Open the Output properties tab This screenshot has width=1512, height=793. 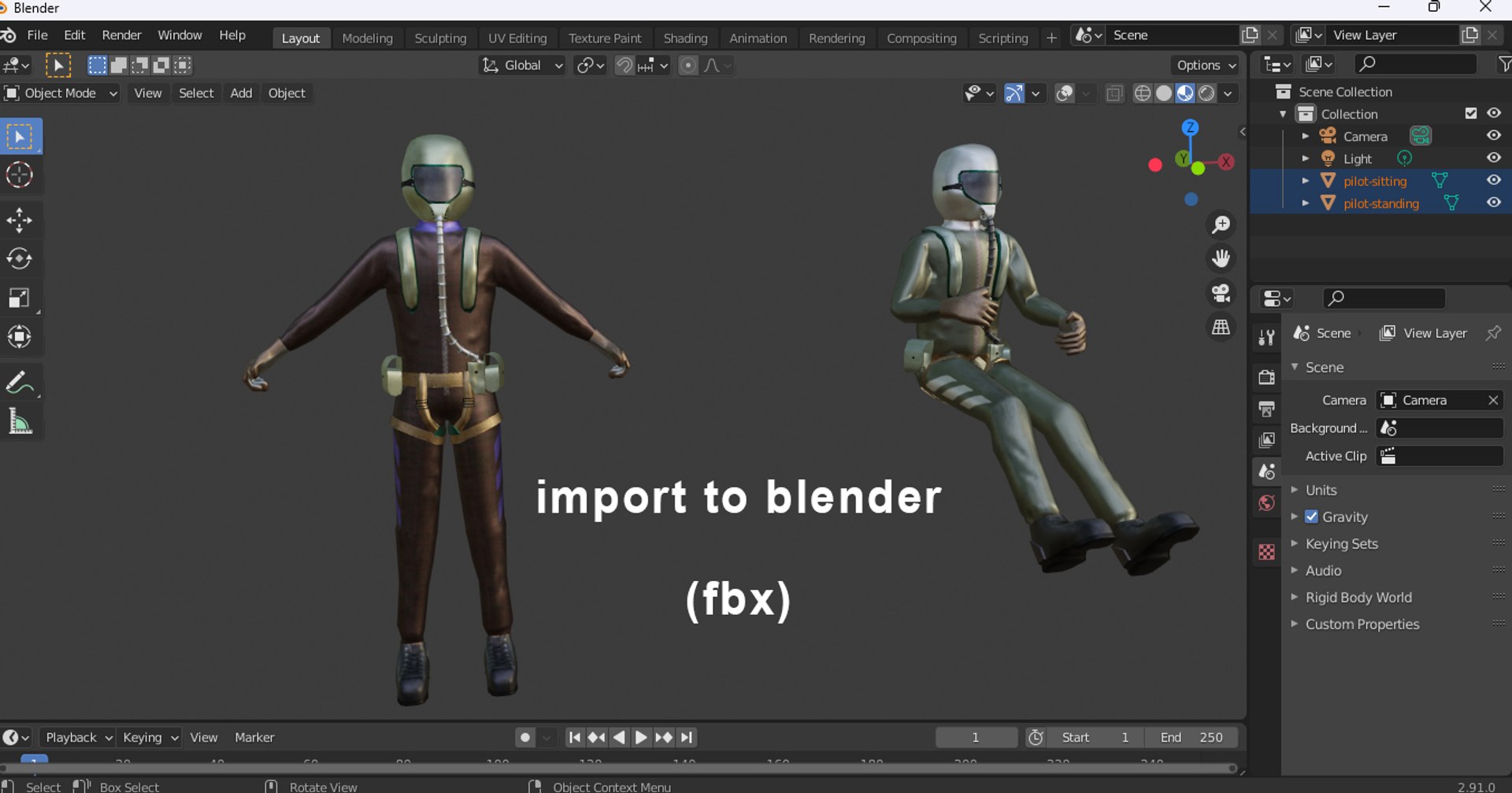[x=1266, y=409]
